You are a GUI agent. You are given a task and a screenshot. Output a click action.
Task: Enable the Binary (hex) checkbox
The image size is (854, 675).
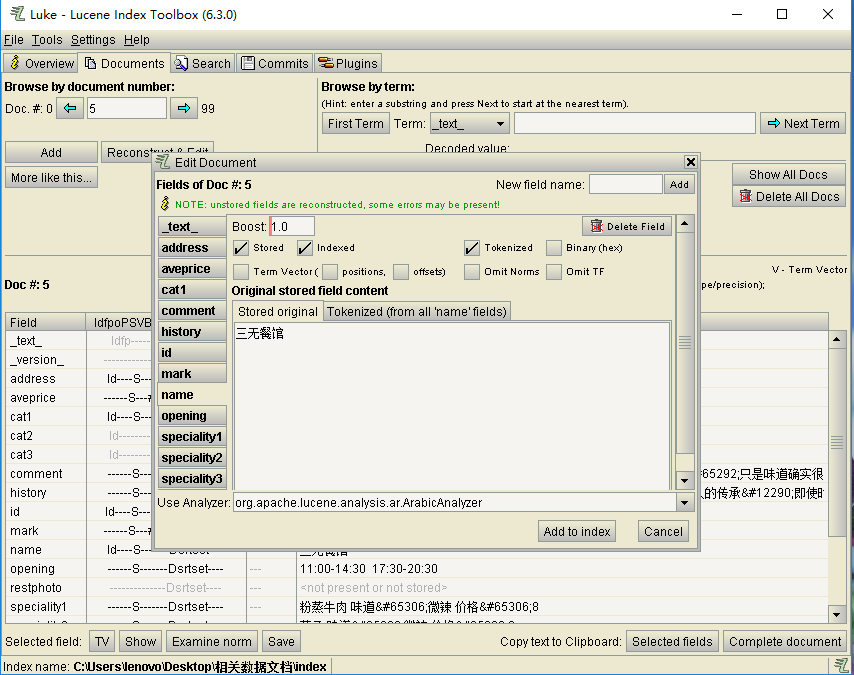point(554,248)
